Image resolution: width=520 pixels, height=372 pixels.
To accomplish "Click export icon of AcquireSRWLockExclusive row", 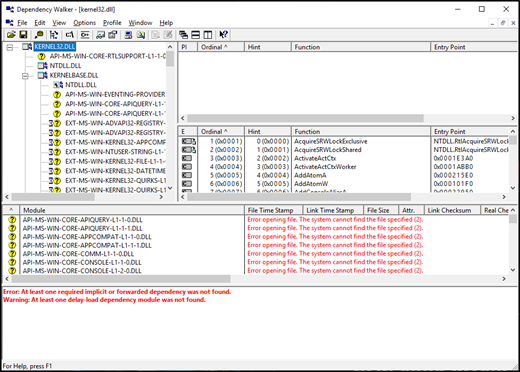I will pyautogui.click(x=188, y=141).
